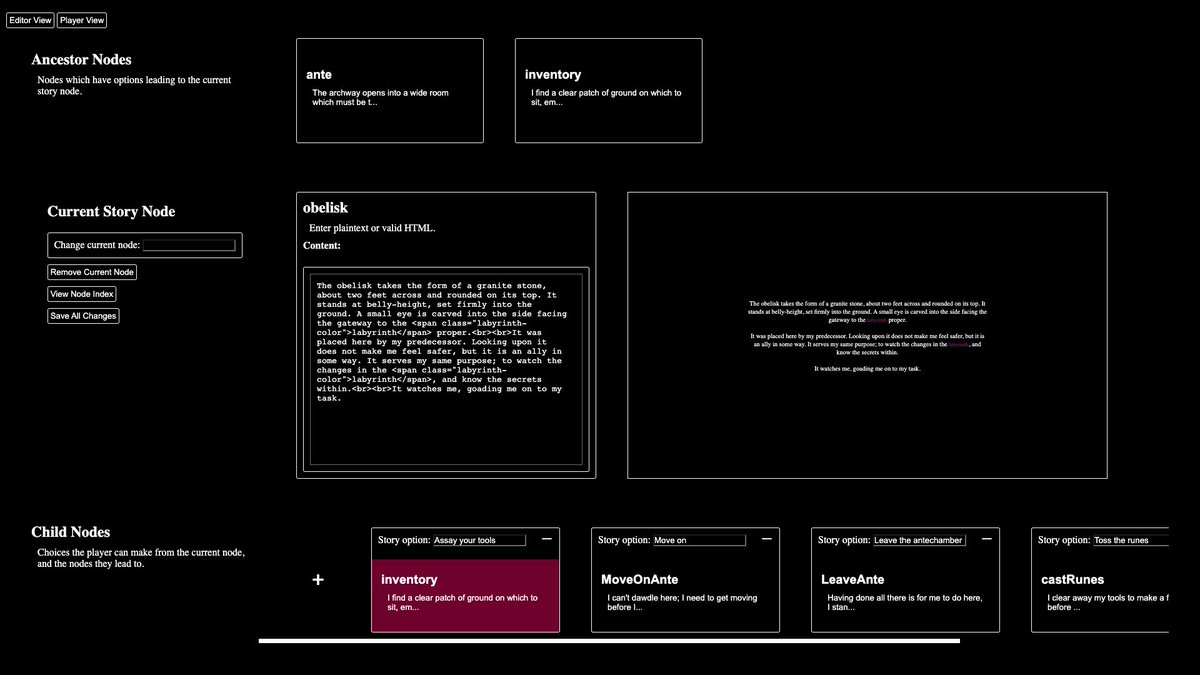This screenshot has height=675, width=1200.
Task: Open the 'inventory' ancestor node
Action: coord(608,90)
